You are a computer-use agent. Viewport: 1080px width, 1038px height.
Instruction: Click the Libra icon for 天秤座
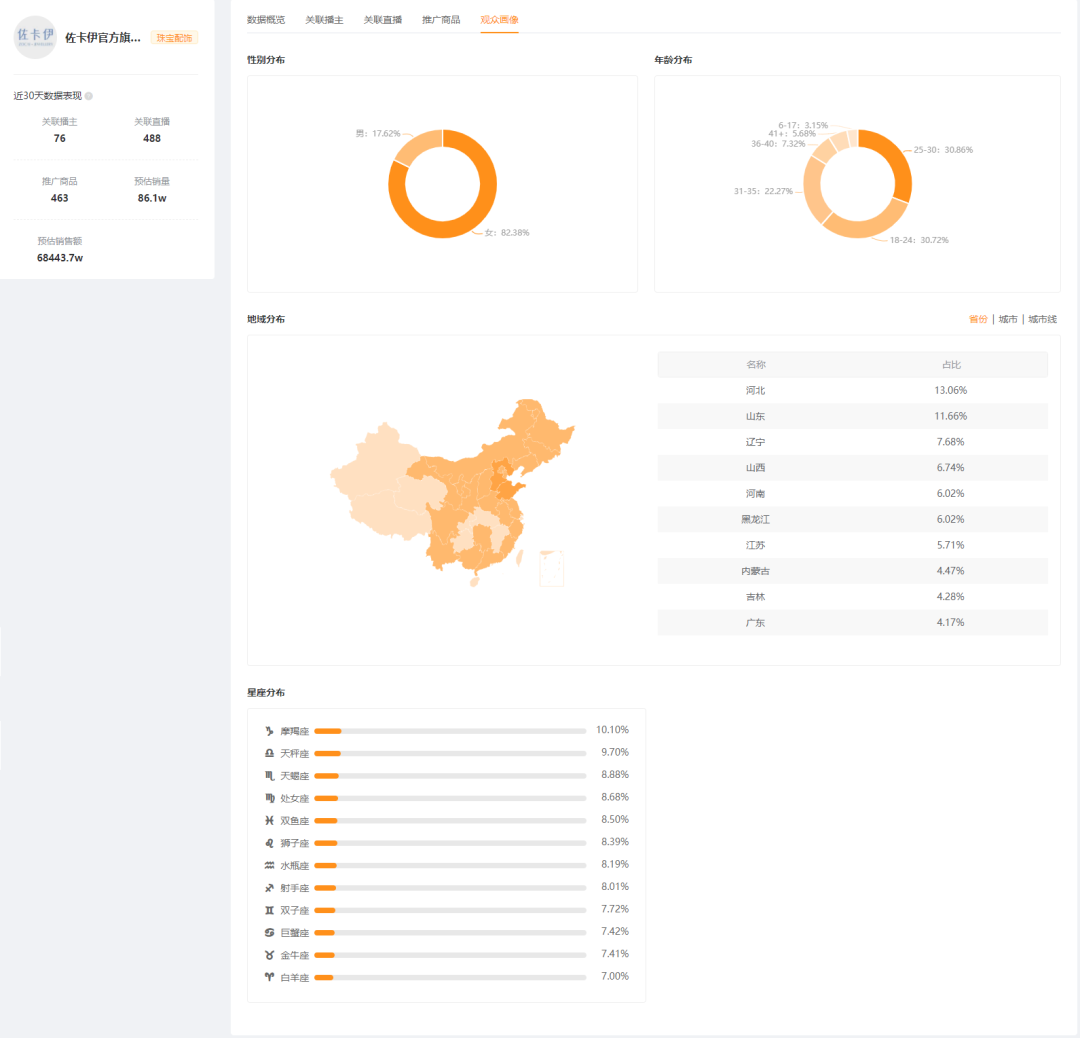click(x=269, y=754)
